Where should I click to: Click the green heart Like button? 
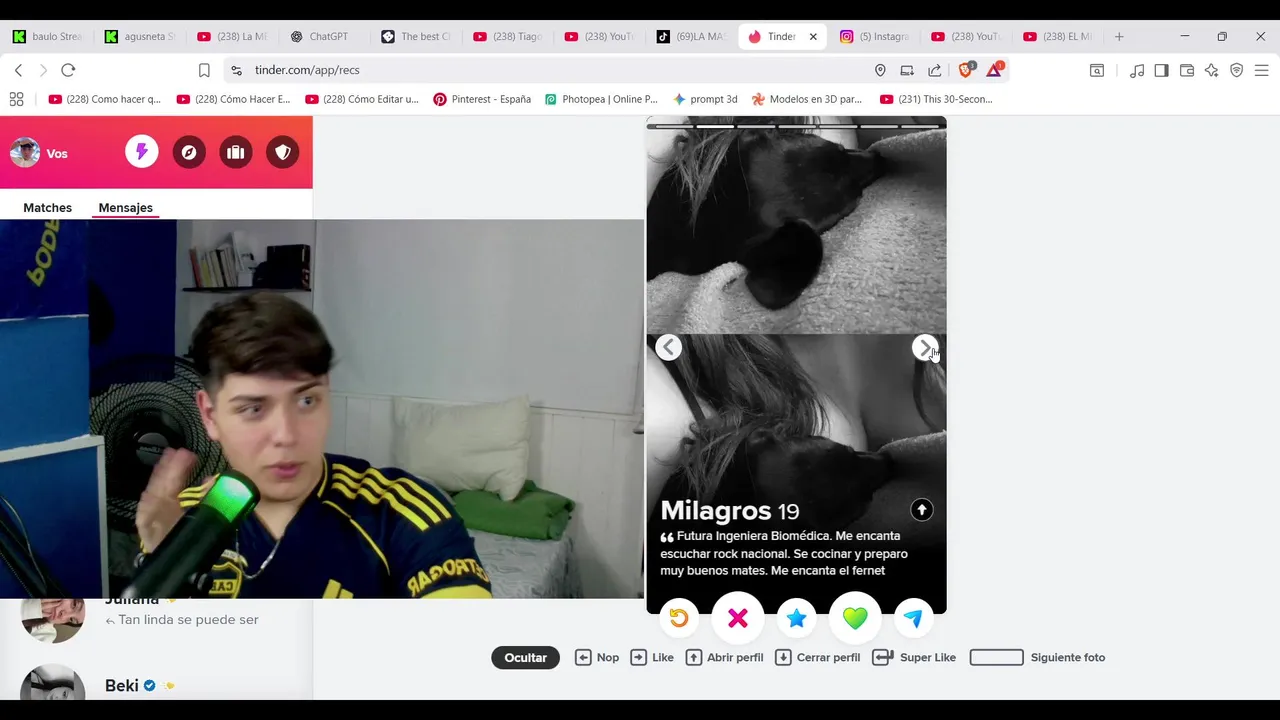[855, 618]
